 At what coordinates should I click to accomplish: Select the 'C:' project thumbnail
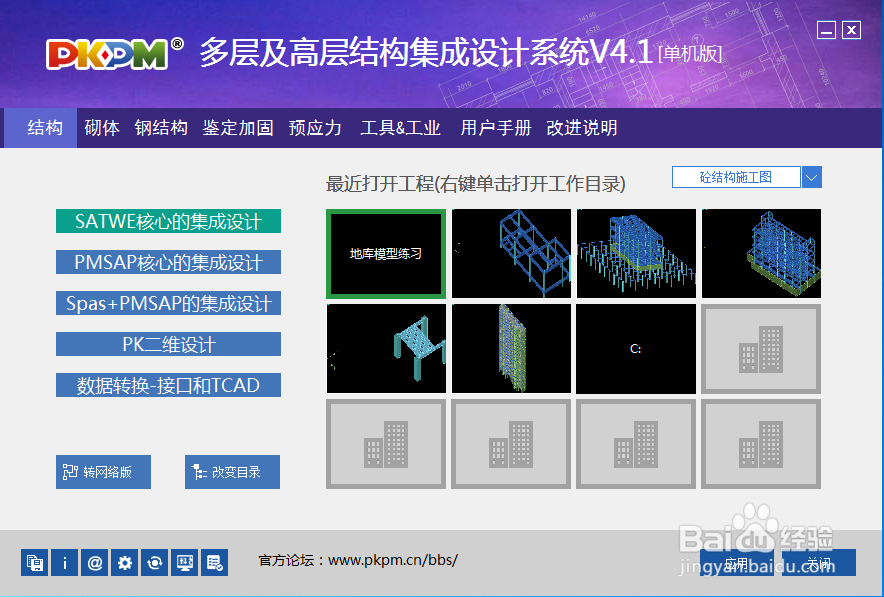coord(636,349)
